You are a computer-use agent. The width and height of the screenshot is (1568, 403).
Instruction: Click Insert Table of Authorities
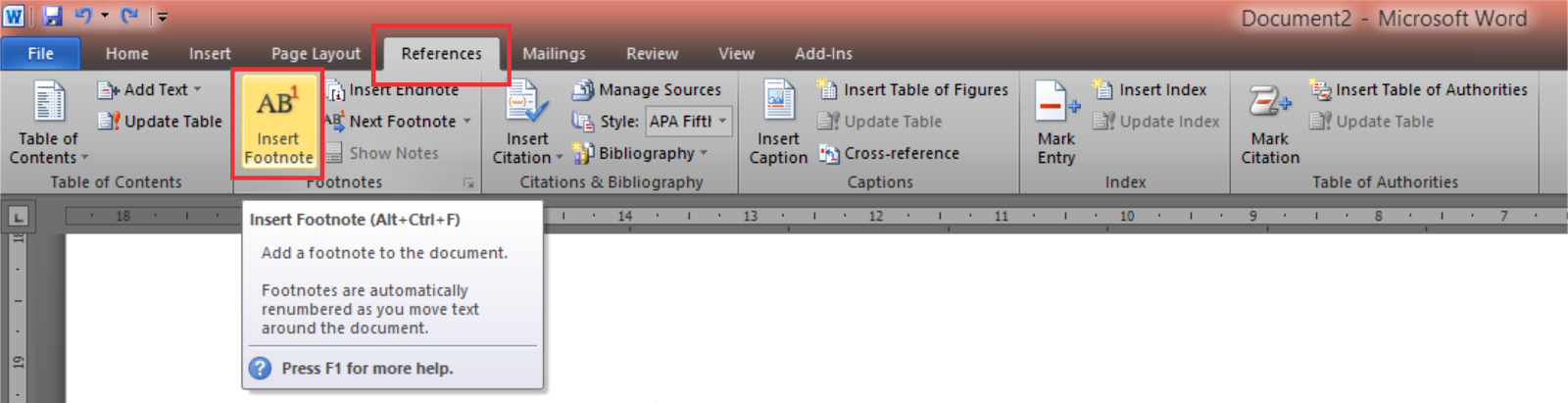point(1418,89)
